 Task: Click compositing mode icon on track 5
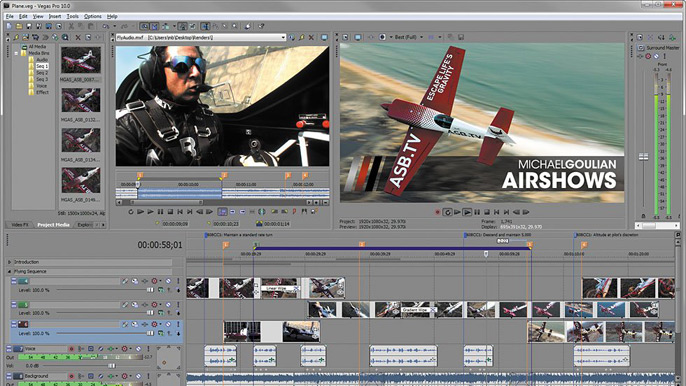(161, 313)
